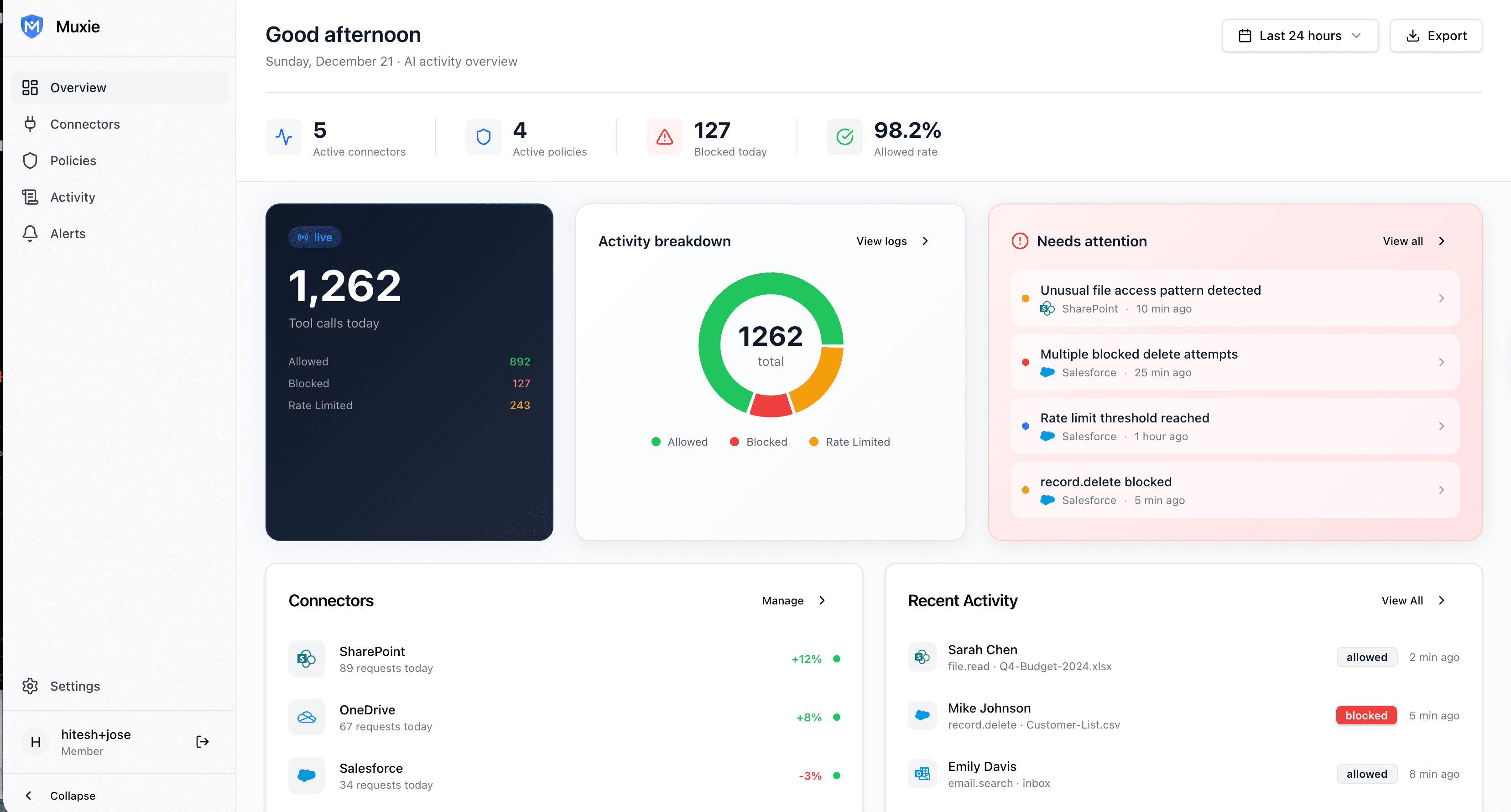Click the Salesforce cloud icon in Connectors
The width and height of the screenshot is (1511, 812).
coord(306,775)
